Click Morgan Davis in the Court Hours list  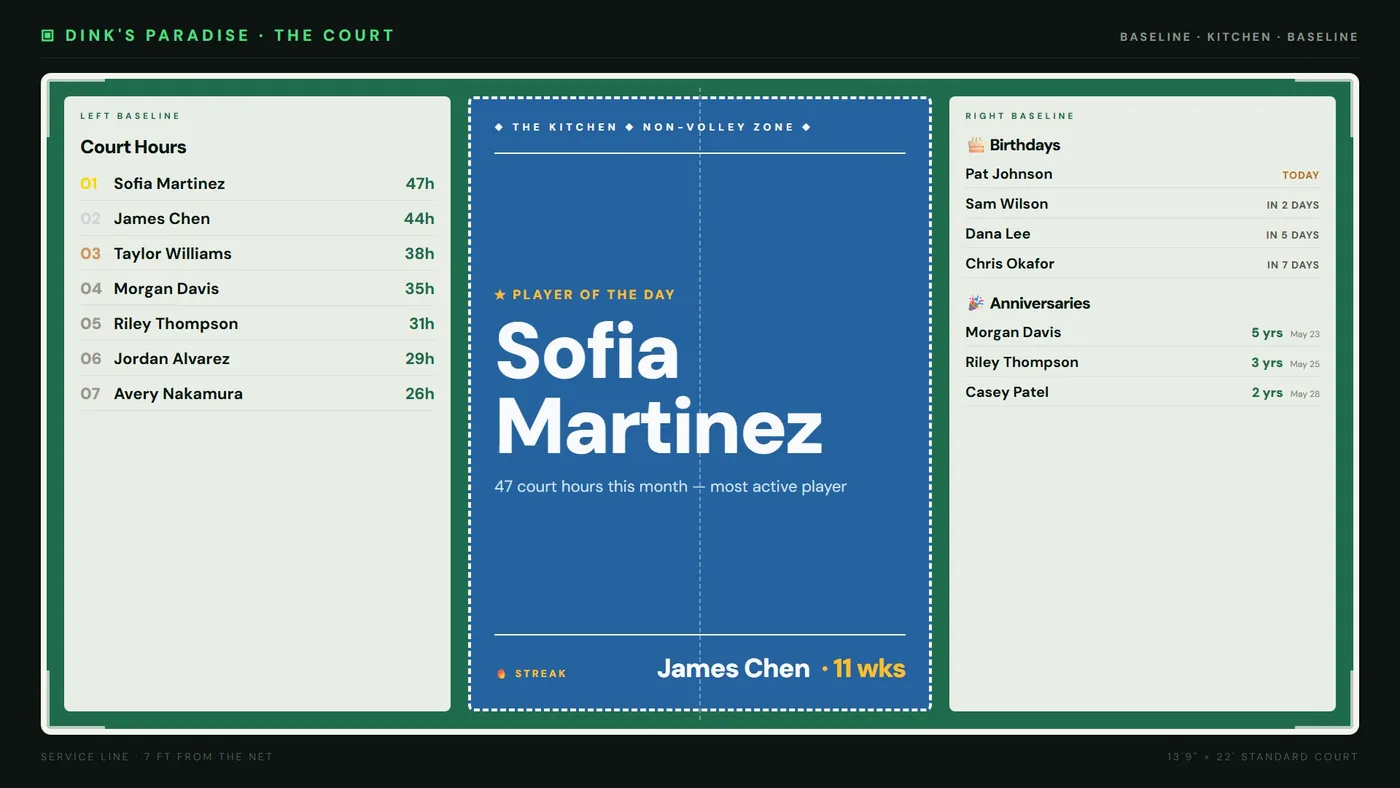tap(166, 289)
